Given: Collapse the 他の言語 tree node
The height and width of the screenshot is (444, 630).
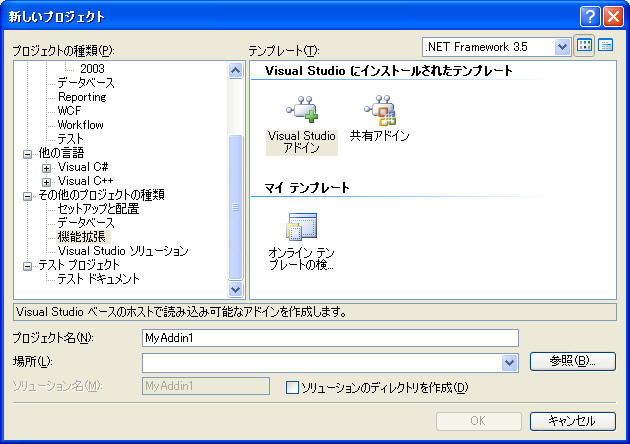Looking at the screenshot, I should [27, 154].
